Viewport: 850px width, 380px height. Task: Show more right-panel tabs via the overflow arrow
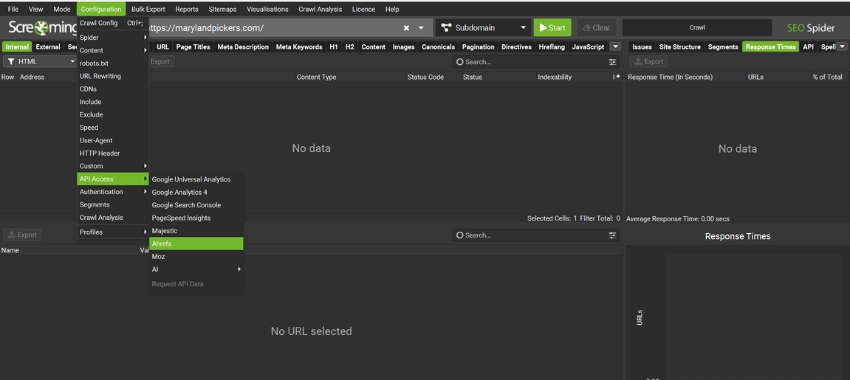coord(841,47)
